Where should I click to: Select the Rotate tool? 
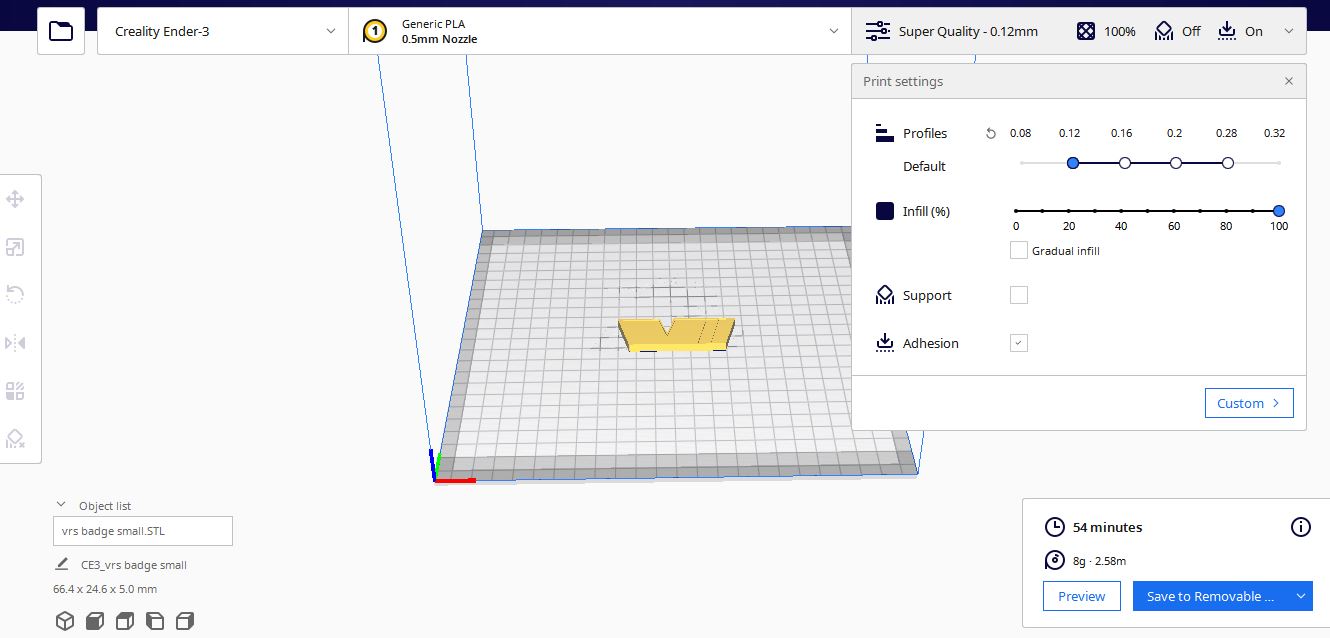pyautogui.click(x=16, y=294)
